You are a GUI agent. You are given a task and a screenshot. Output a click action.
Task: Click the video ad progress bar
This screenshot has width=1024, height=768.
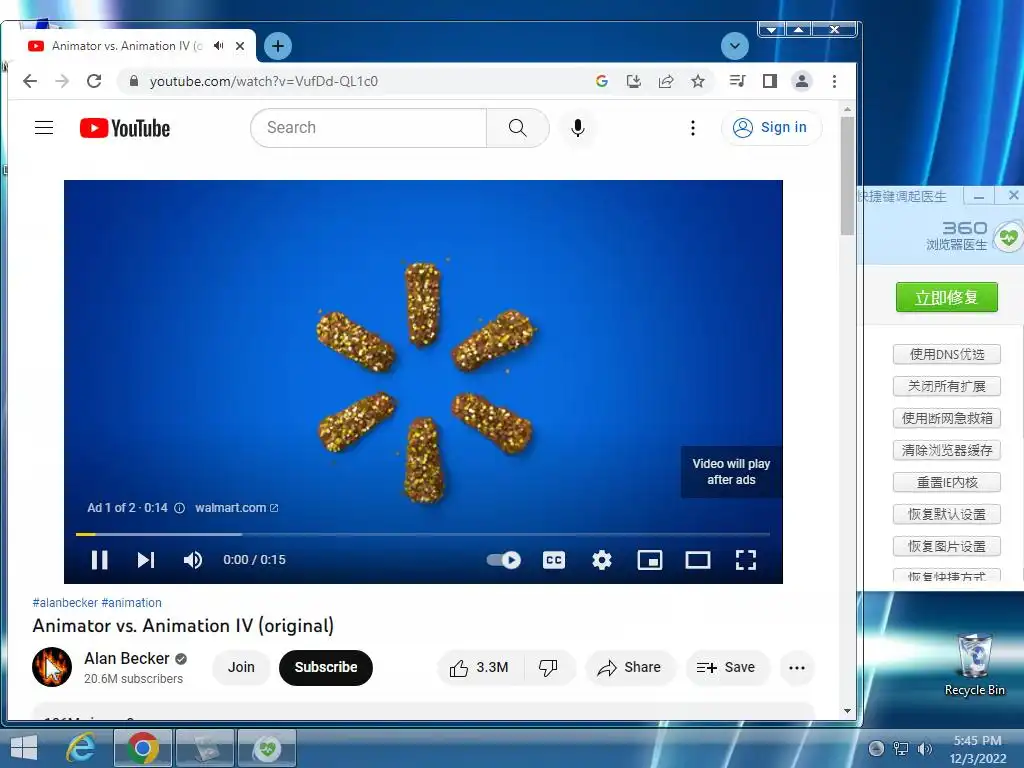coord(423,534)
